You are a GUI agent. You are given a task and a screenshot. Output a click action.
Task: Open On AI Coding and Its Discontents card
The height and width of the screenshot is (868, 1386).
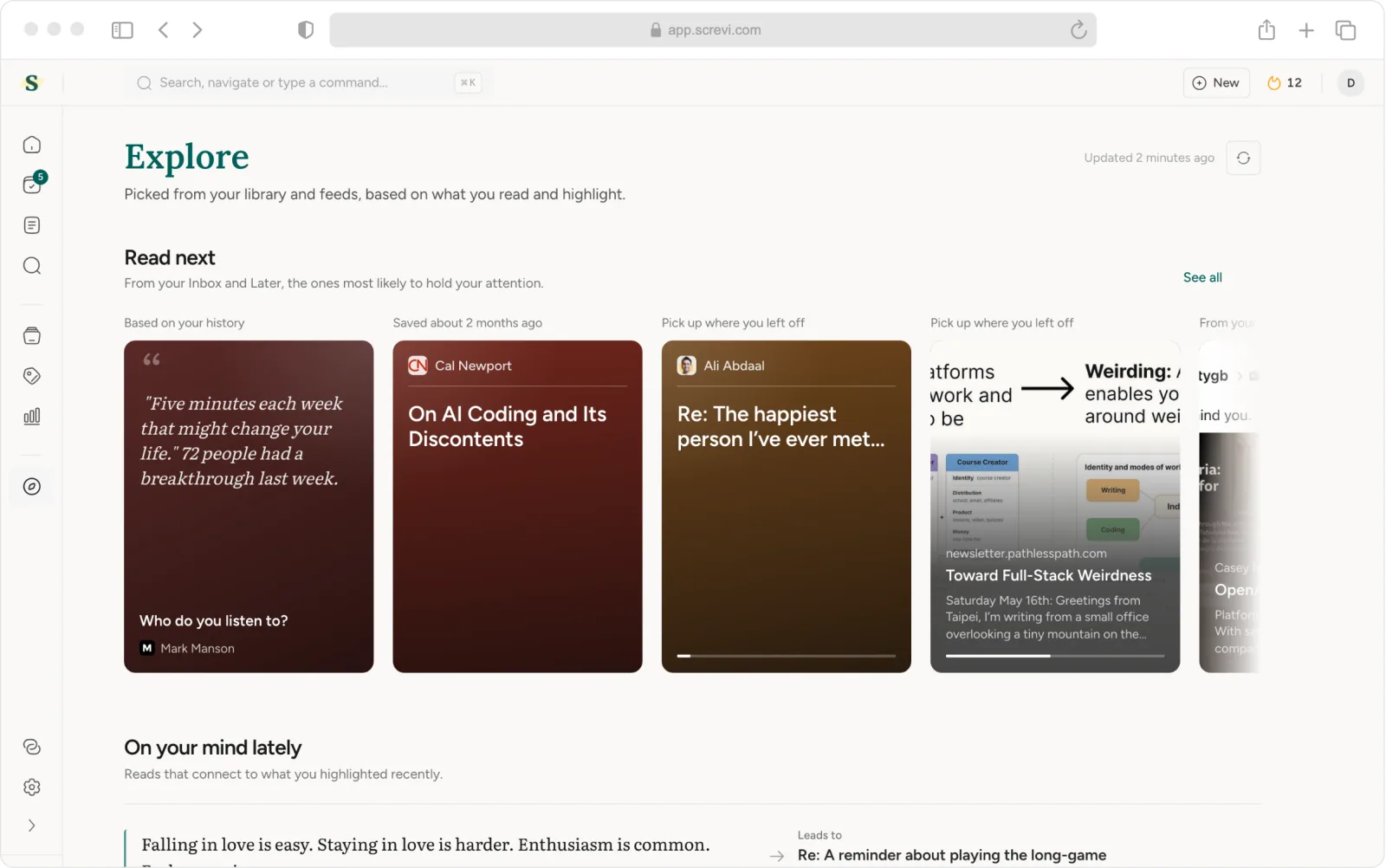(x=517, y=506)
